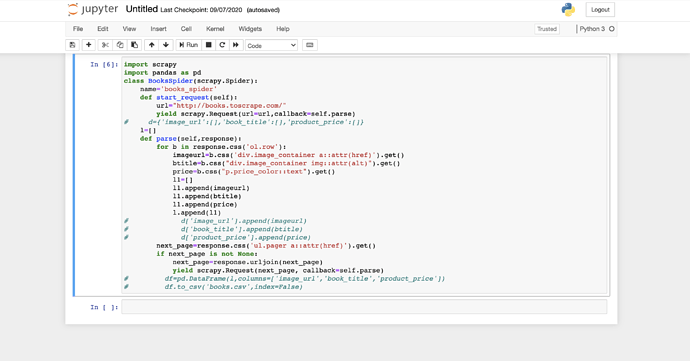Save notebook with the floppy disk icon
690x361 pixels.
[x=73, y=45]
